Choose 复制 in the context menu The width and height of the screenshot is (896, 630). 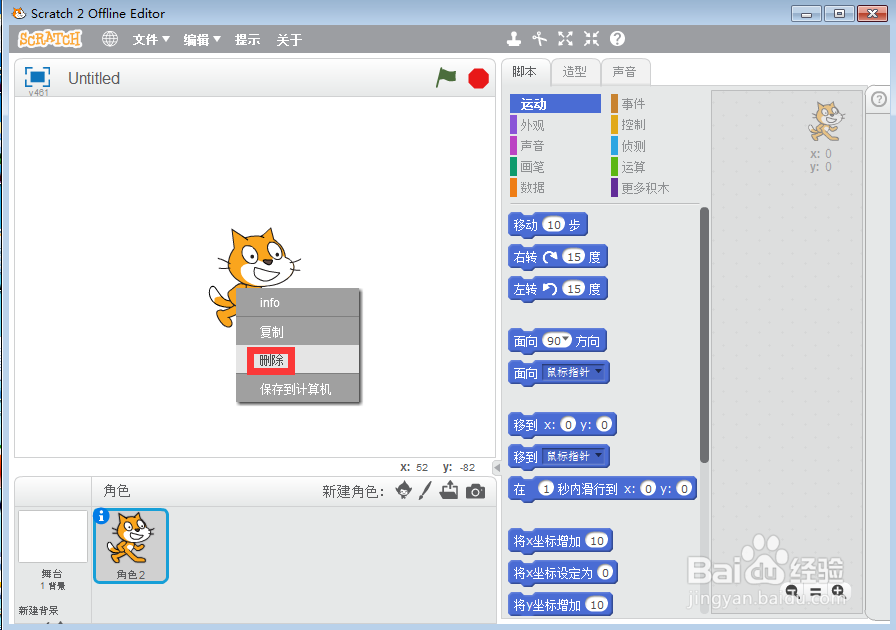click(298, 332)
